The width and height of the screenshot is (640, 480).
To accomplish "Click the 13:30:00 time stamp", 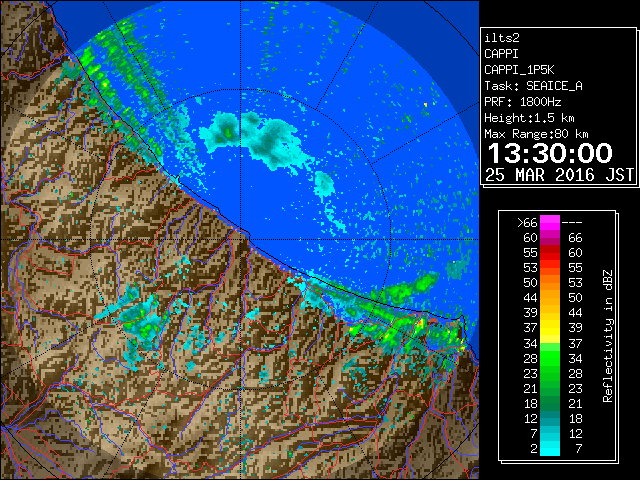I will [550, 153].
